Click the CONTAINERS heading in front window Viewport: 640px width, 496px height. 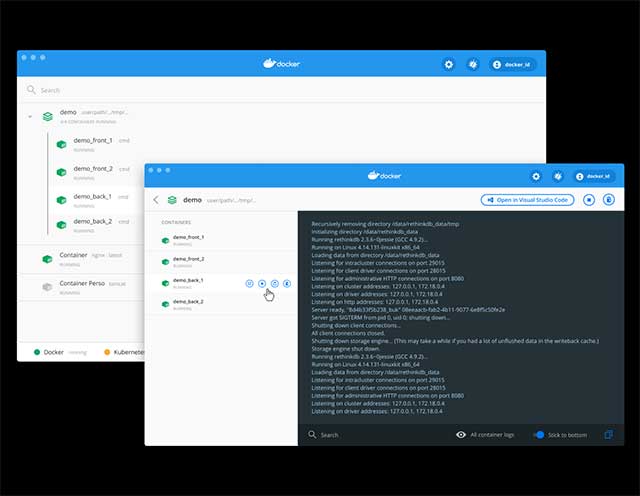(176, 222)
